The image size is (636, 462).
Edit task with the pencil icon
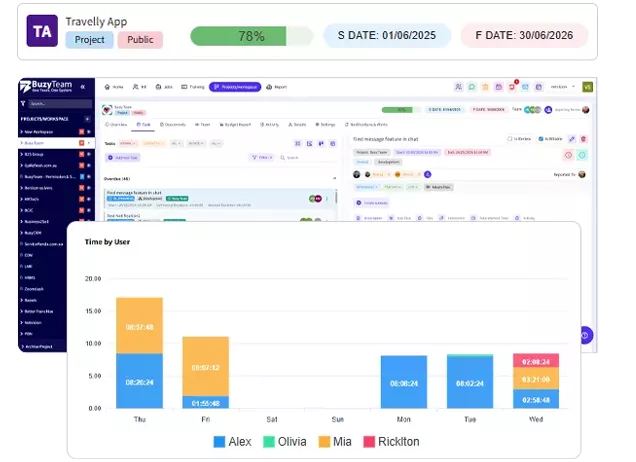[572, 139]
